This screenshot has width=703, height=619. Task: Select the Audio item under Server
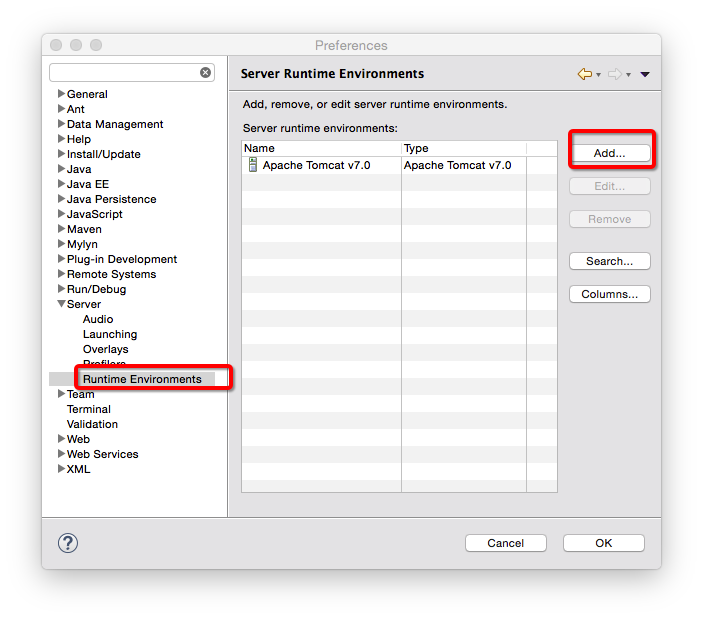[x=98, y=319]
